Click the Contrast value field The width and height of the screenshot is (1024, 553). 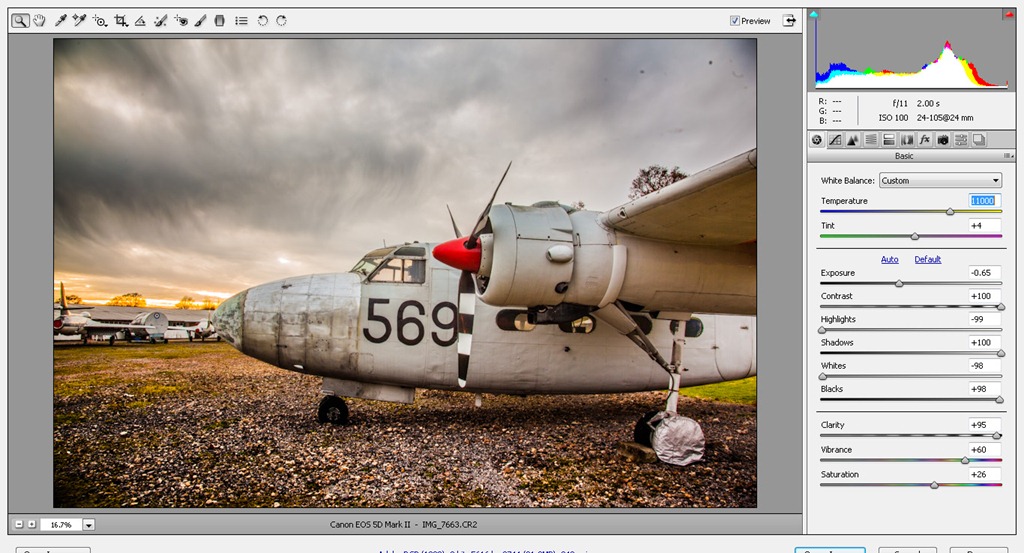pos(984,296)
